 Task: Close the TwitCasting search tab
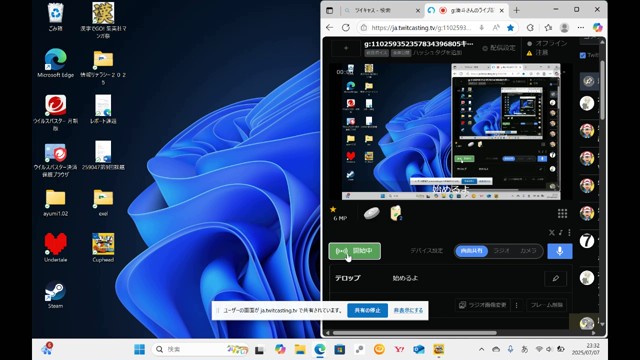(x=418, y=11)
